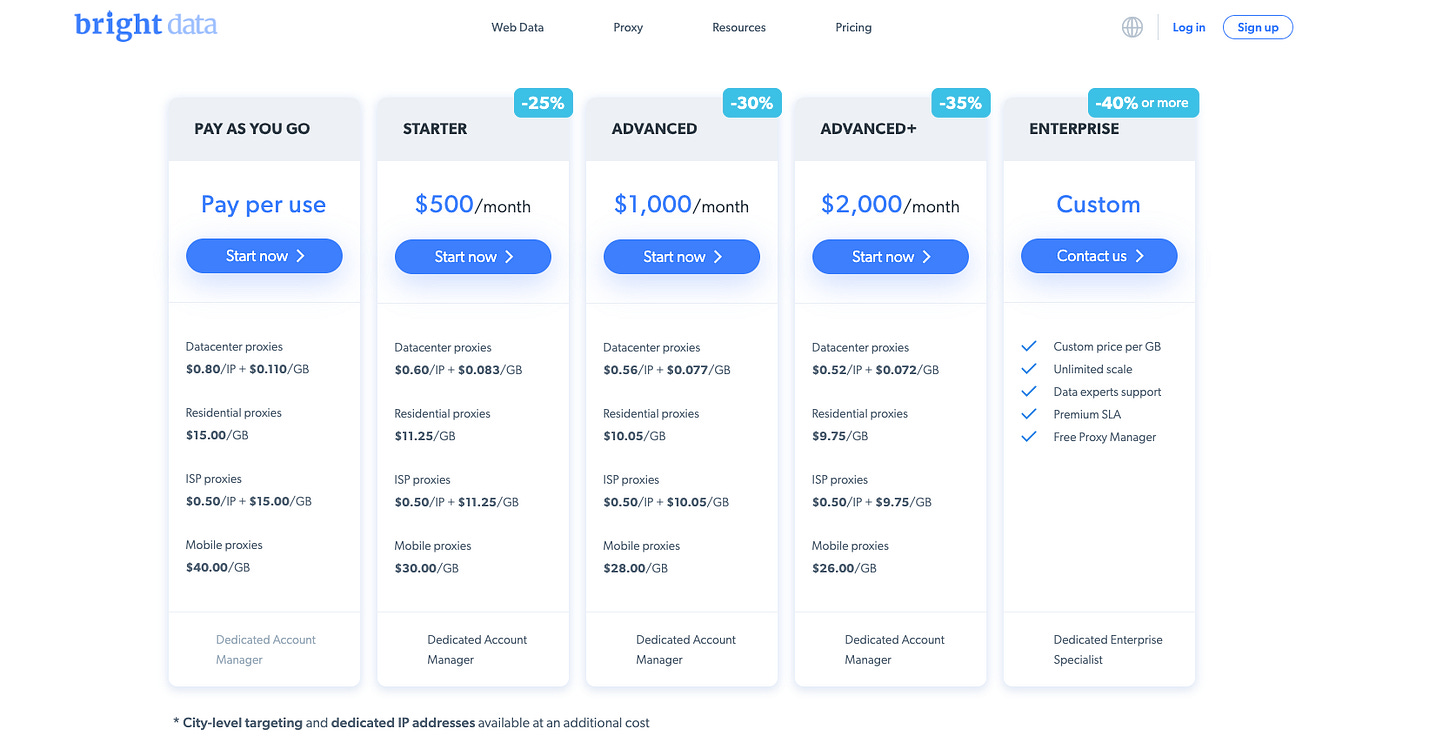The image size is (1456, 737).
Task: Click the Premium SLA feature text
Action: (1089, 414)
